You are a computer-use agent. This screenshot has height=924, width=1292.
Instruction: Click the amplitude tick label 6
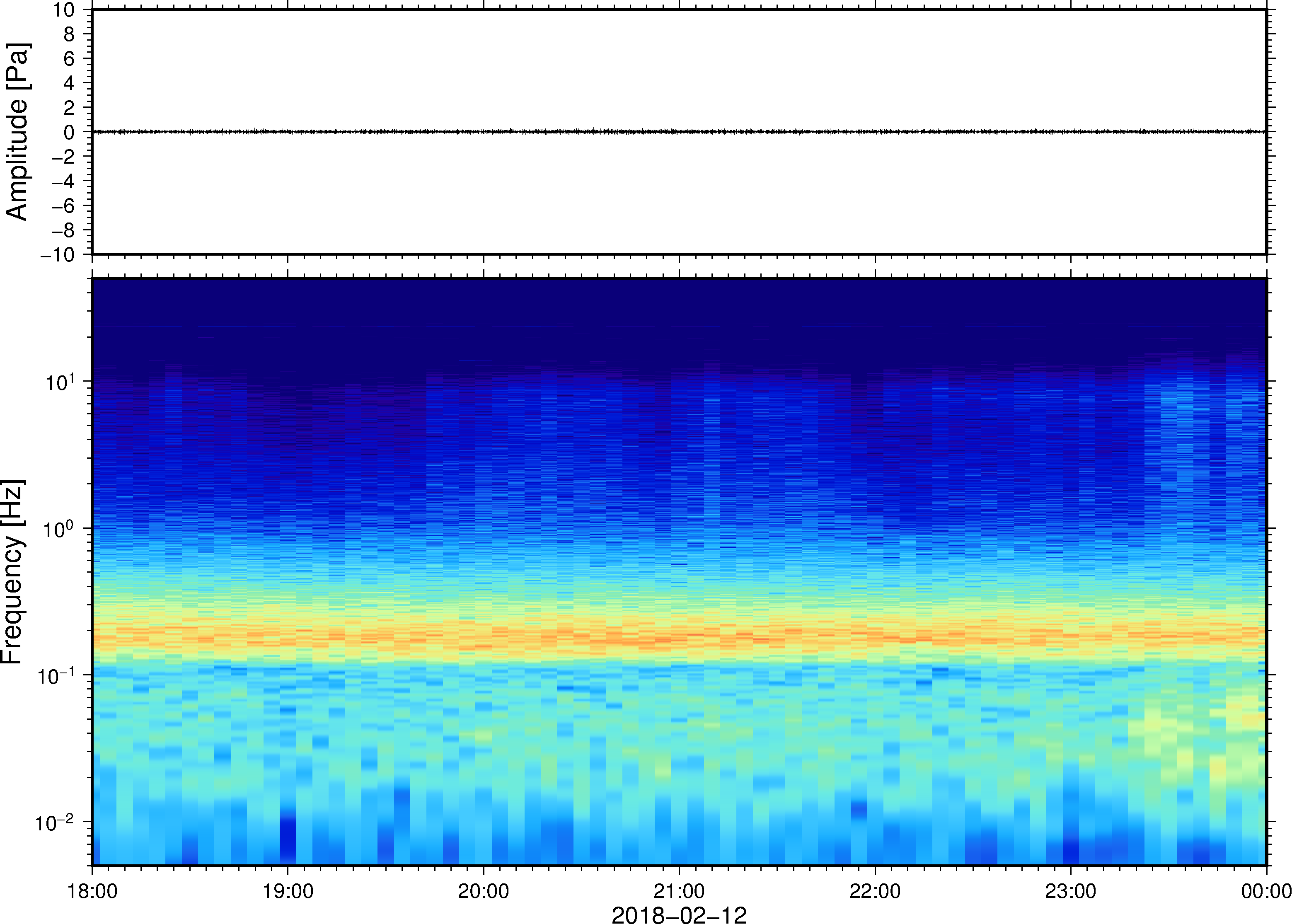coord(70,58)
